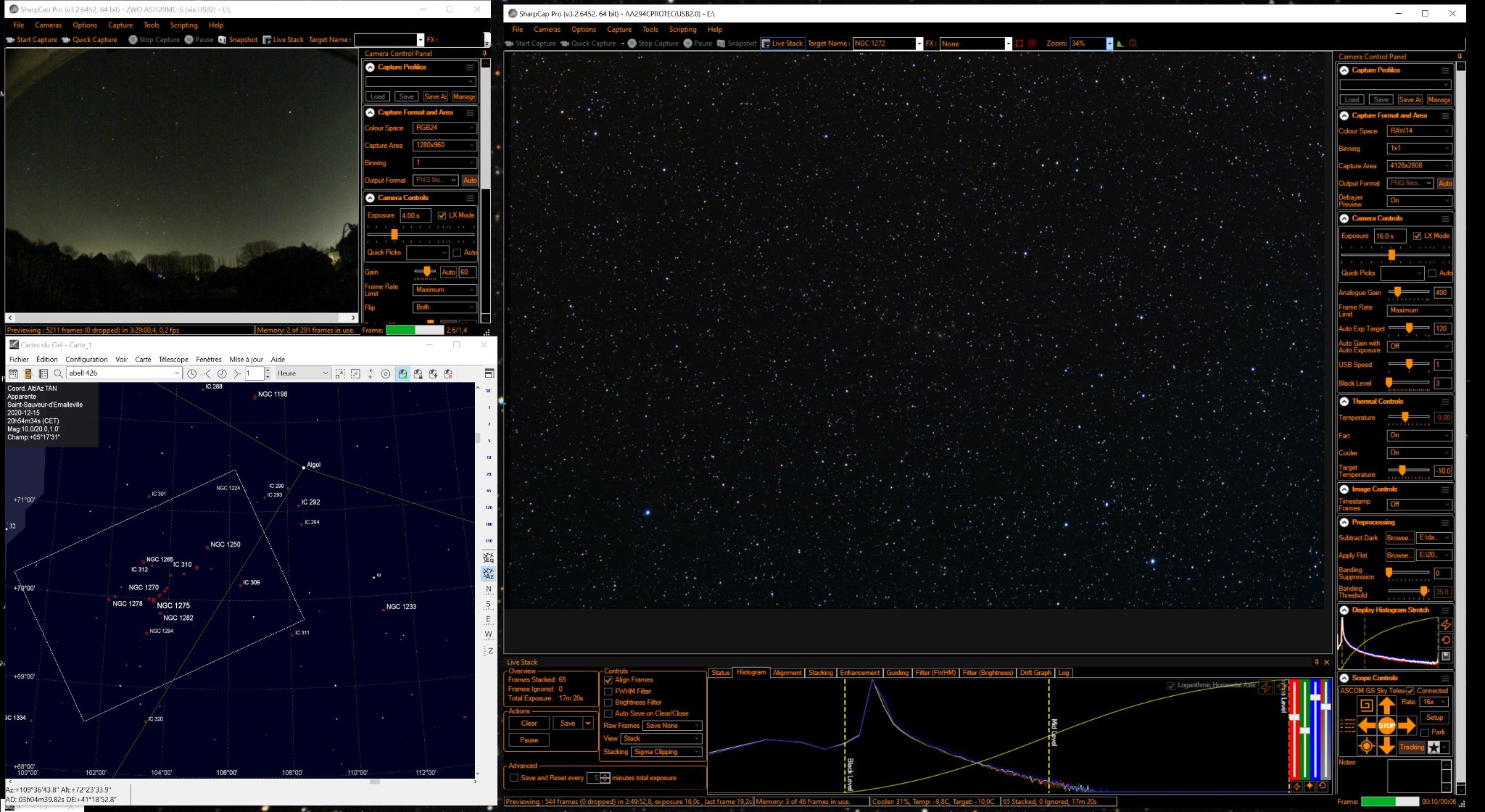
Task: Click the telescope slew left arrow
Action: (1368, 726)
